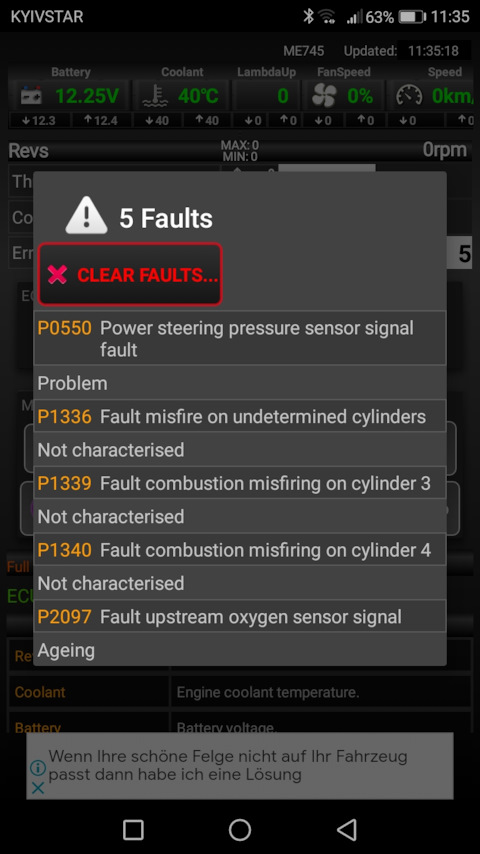Select fault P1340 misfiring on cylinder 4
This screenshot has width=480, height=854.
click(x=240, y=550)
